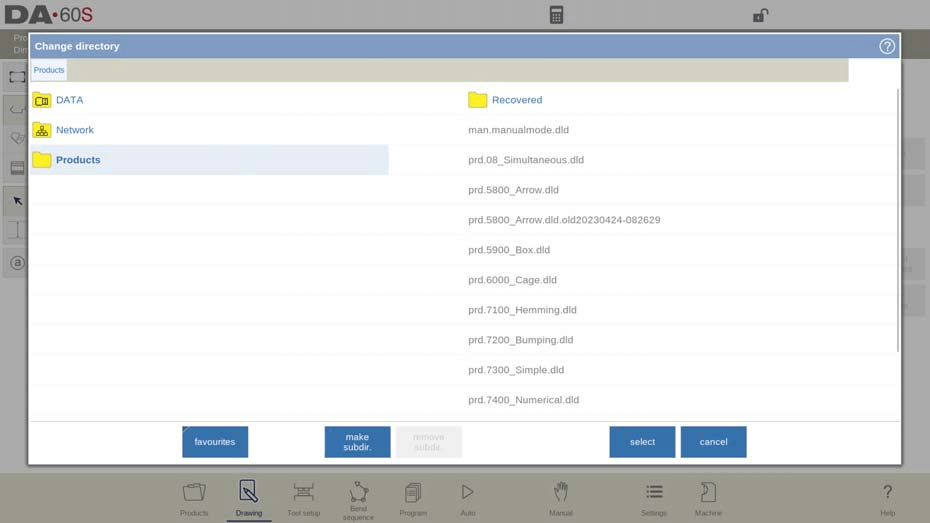Click the padlock icon in top bar
This screenshot has width=930, height=523.
[x=760, y=15]
